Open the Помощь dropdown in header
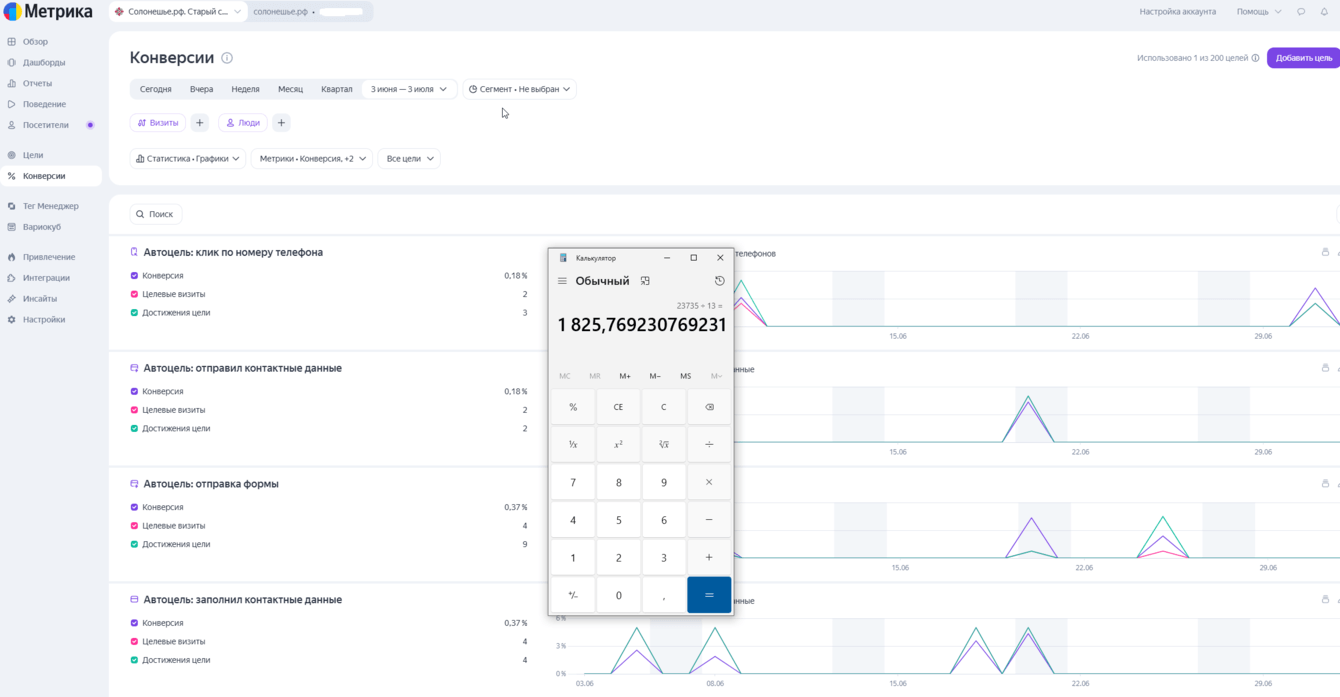Screen dimensions: 1340x697 (x=1259, y=12)
